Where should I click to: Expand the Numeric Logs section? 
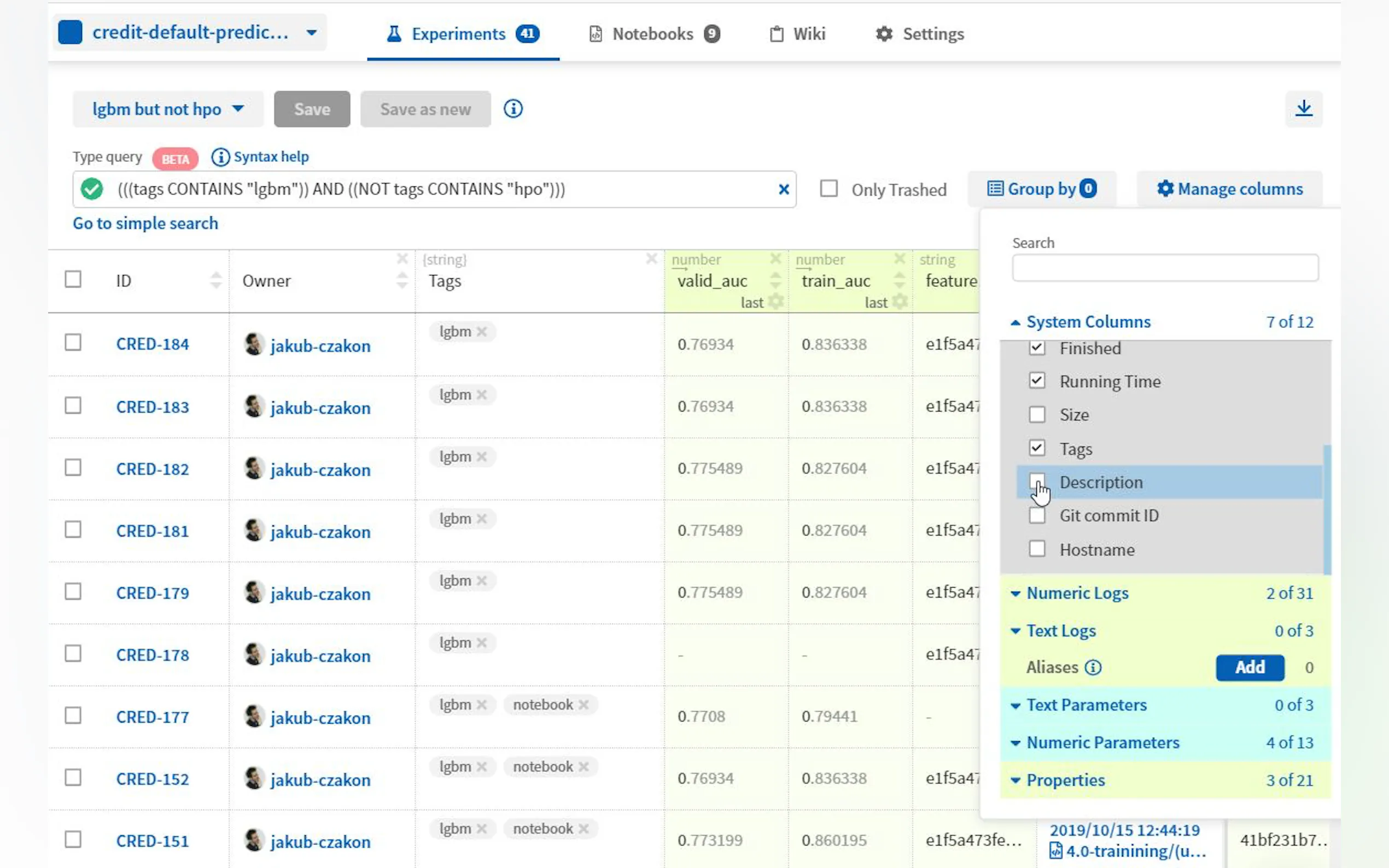1077,593
